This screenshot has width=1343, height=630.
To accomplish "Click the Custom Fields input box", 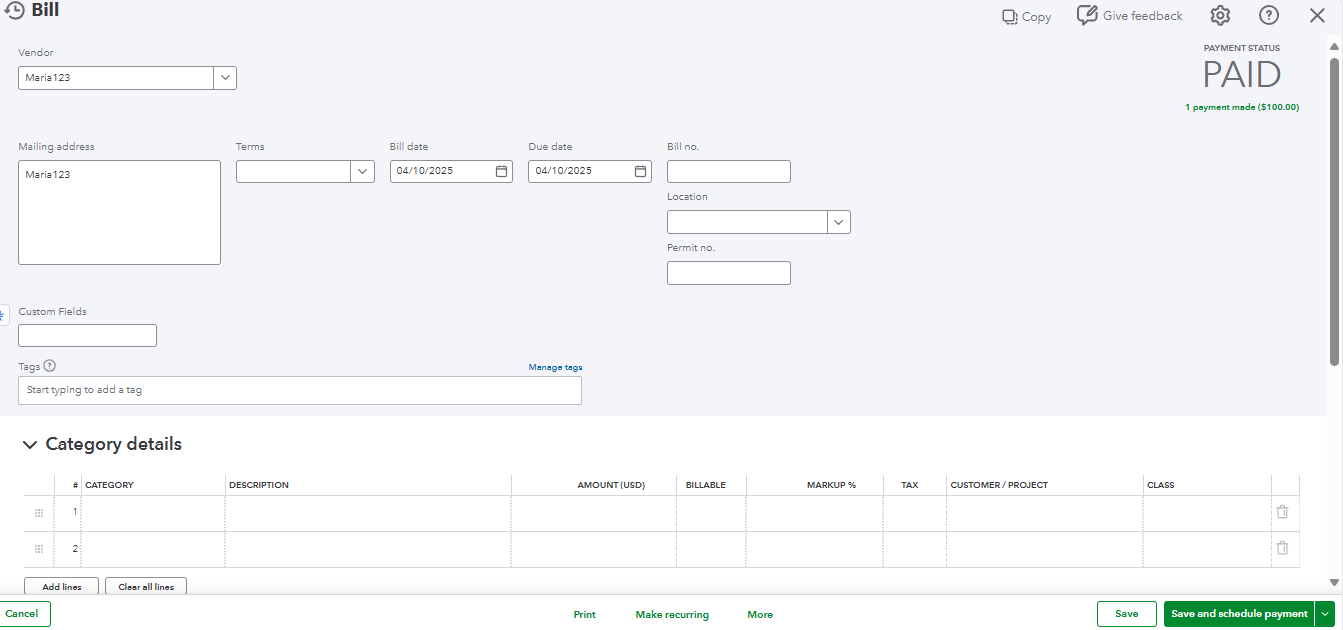I will [87, 336].
